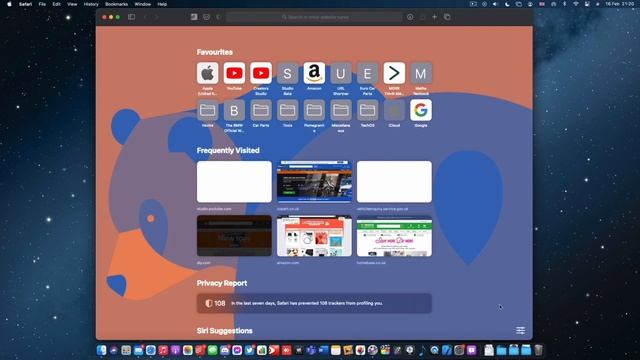
Task: Open the Car Parts favourites folder
Action: 261,110
